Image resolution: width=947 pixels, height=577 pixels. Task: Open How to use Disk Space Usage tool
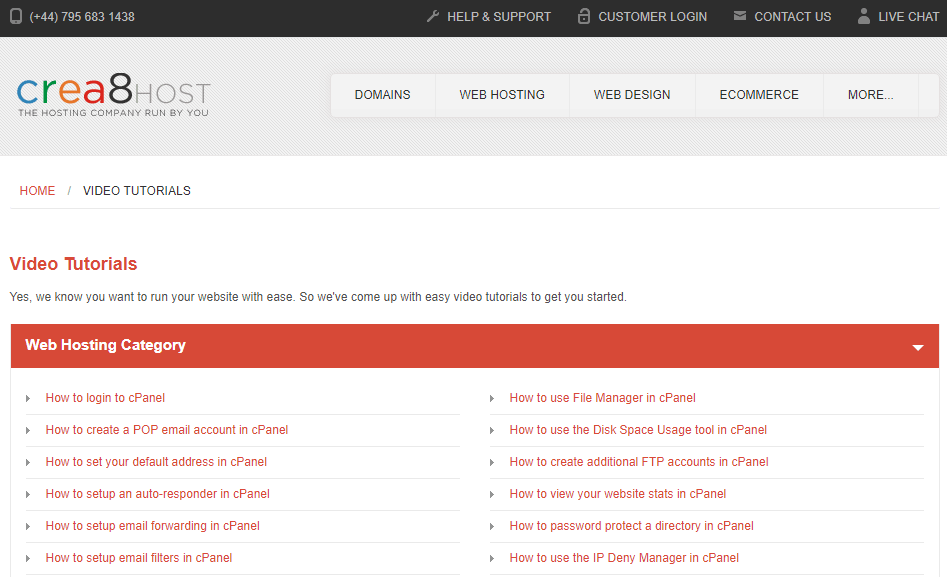pos(638,430)
